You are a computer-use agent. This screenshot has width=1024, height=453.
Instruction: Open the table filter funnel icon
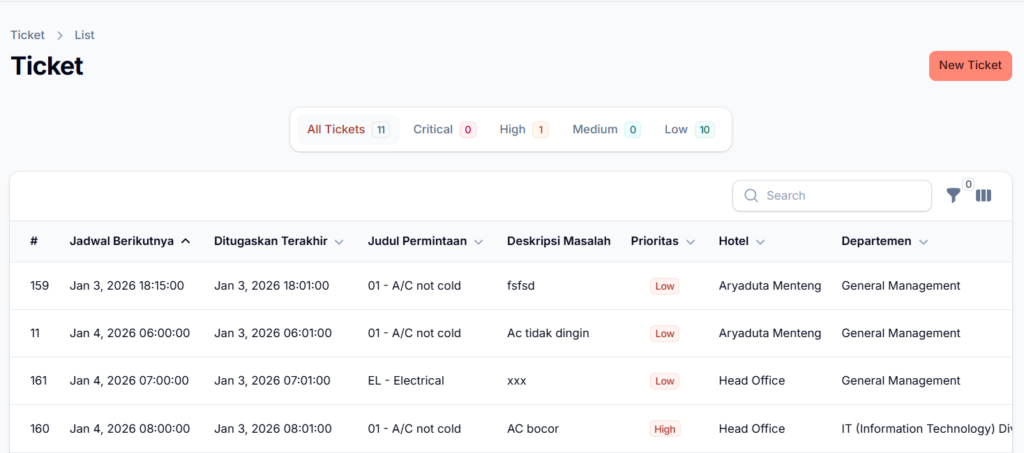[953, 196]
